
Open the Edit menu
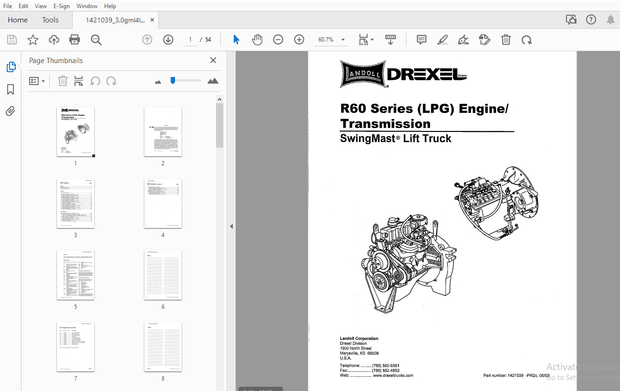(23, 6)
